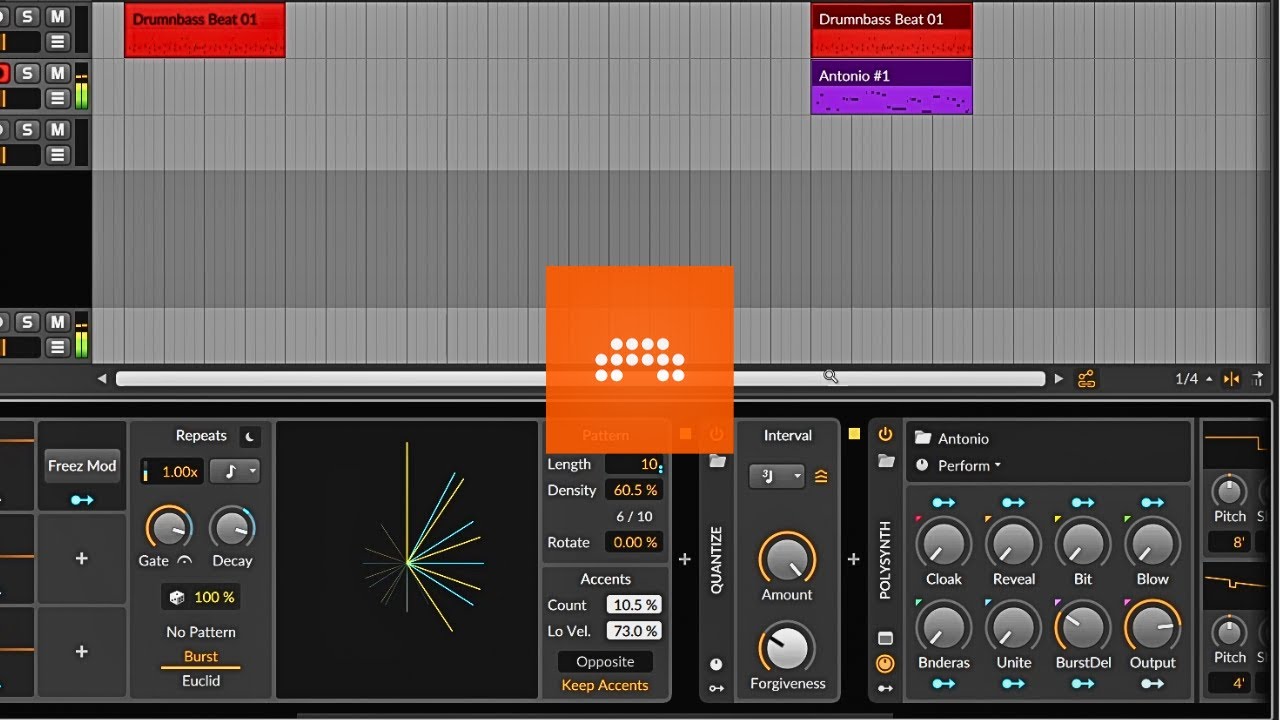
Task: Open the 1/4 grid resolution dropdown
Action: 1193,379
